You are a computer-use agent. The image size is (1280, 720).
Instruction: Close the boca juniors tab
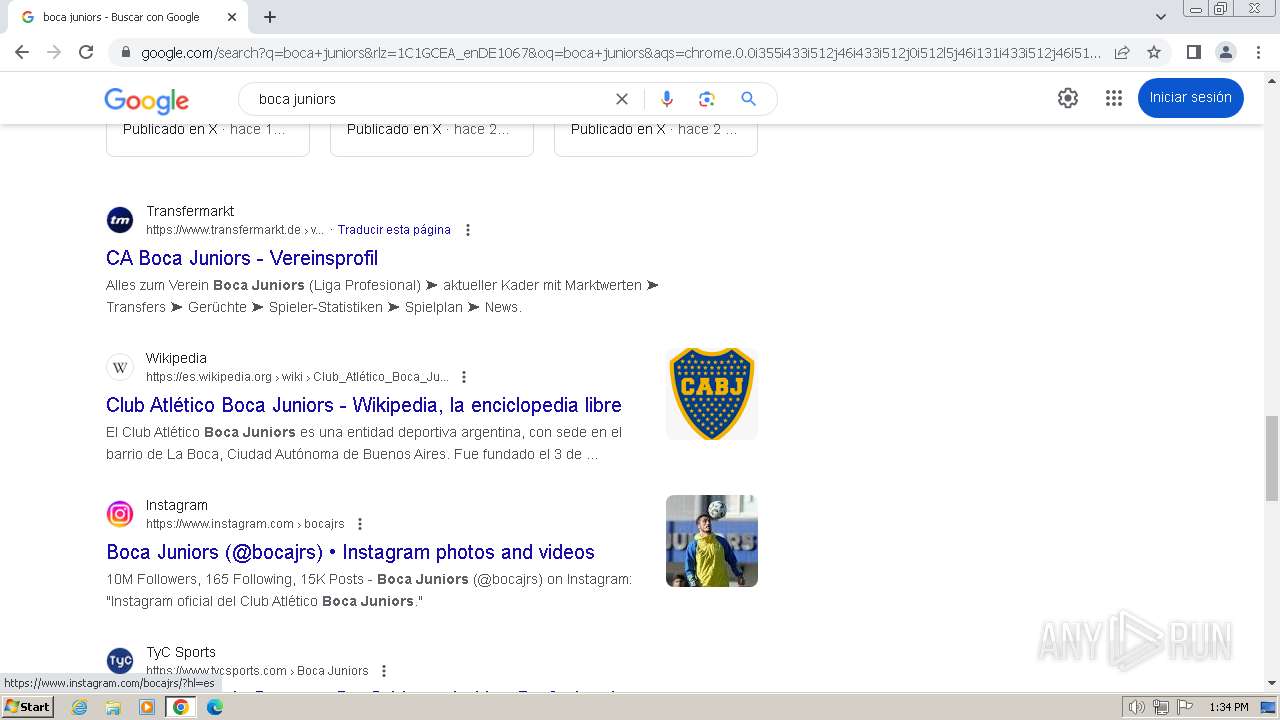point(232,17)
